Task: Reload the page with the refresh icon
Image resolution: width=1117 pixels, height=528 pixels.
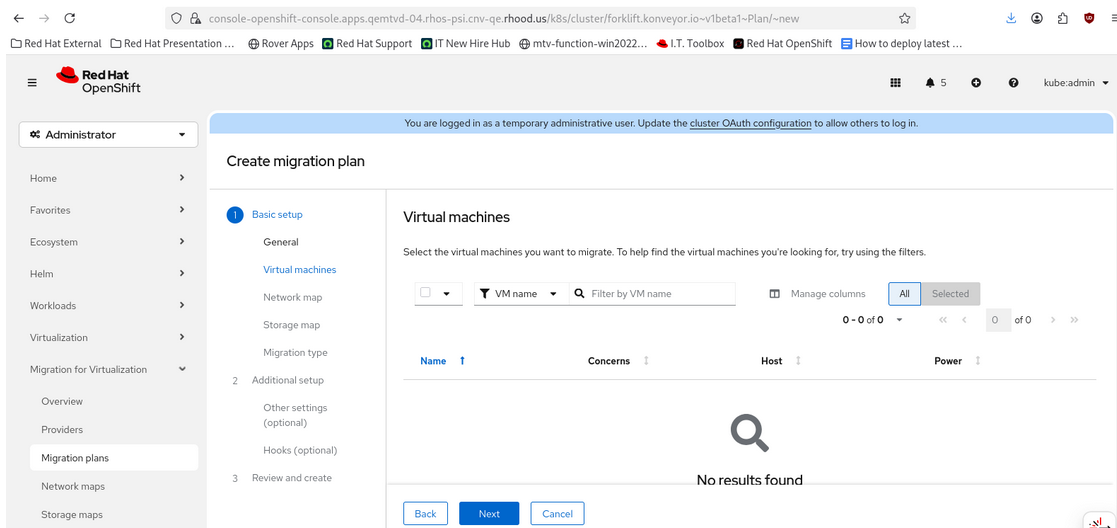Action: (x=70, y=18)
